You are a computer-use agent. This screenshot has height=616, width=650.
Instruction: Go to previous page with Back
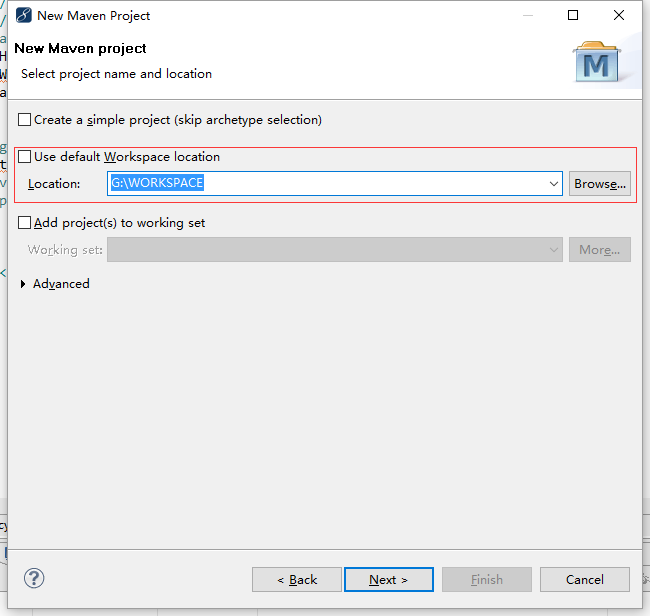click(297, 580)
